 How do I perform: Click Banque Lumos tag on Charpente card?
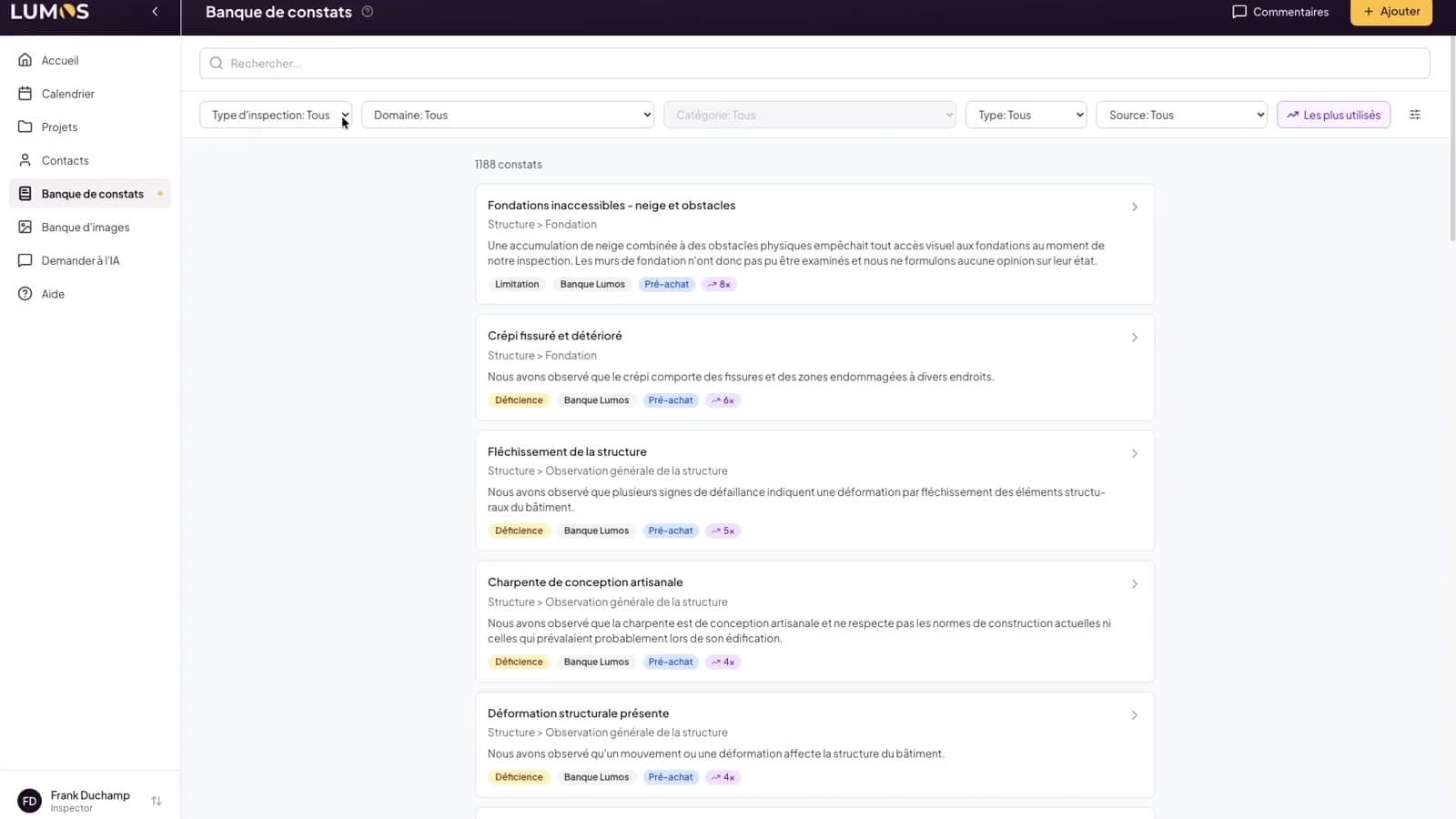tap(596, 662)
